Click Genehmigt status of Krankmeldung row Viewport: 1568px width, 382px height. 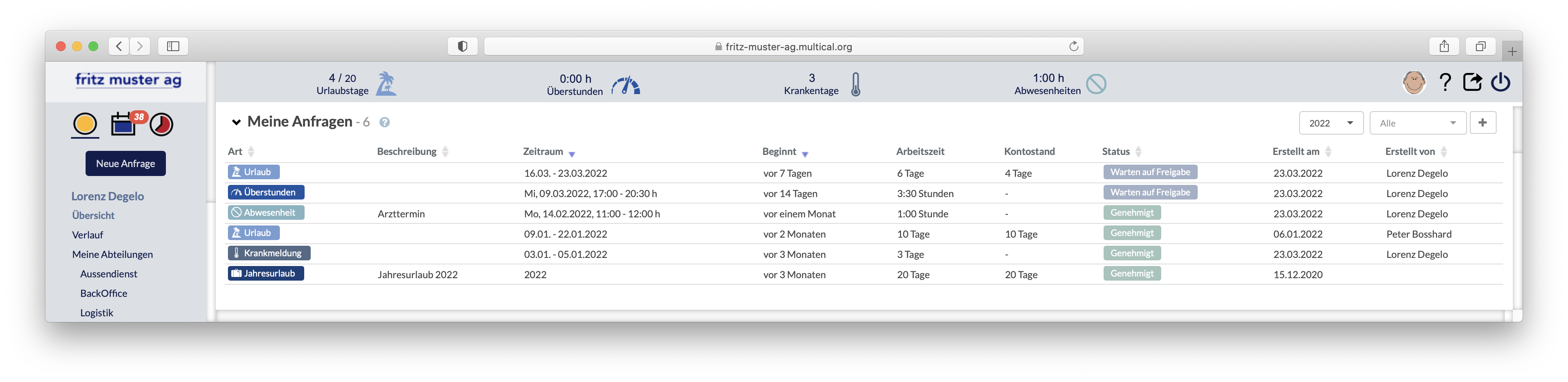(1132, 253)
